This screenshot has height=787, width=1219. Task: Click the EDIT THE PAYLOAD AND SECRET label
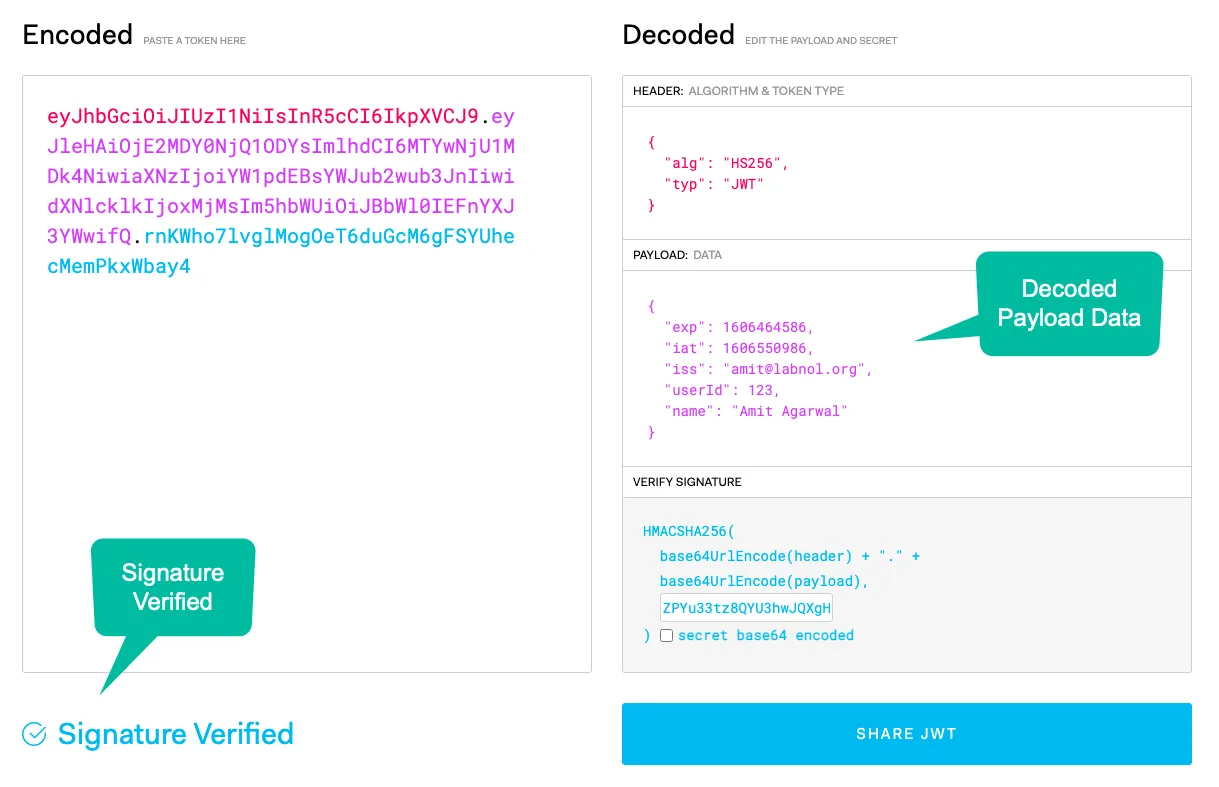click(820, 40)
